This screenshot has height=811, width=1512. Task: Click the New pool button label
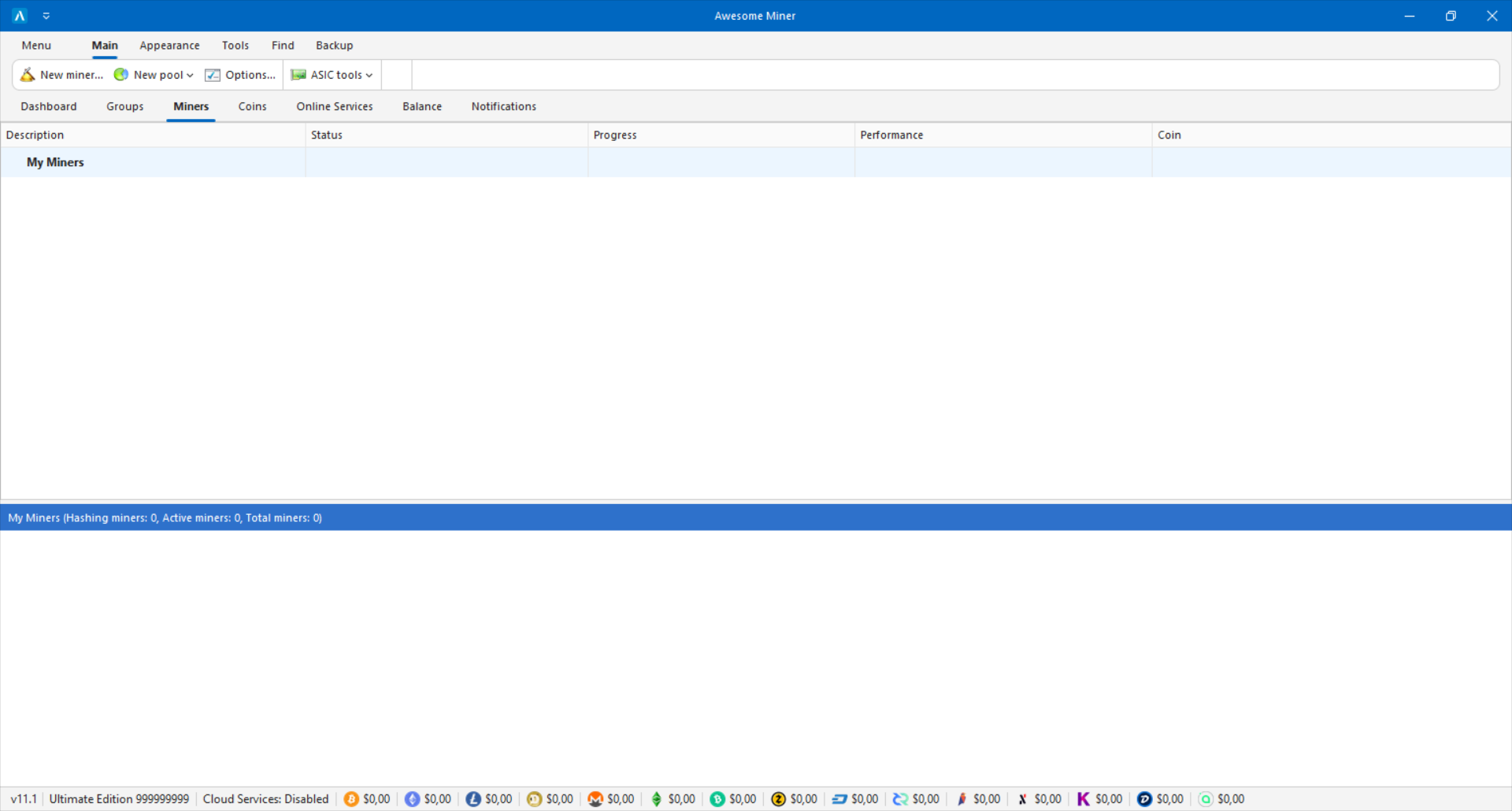[158, 75]
